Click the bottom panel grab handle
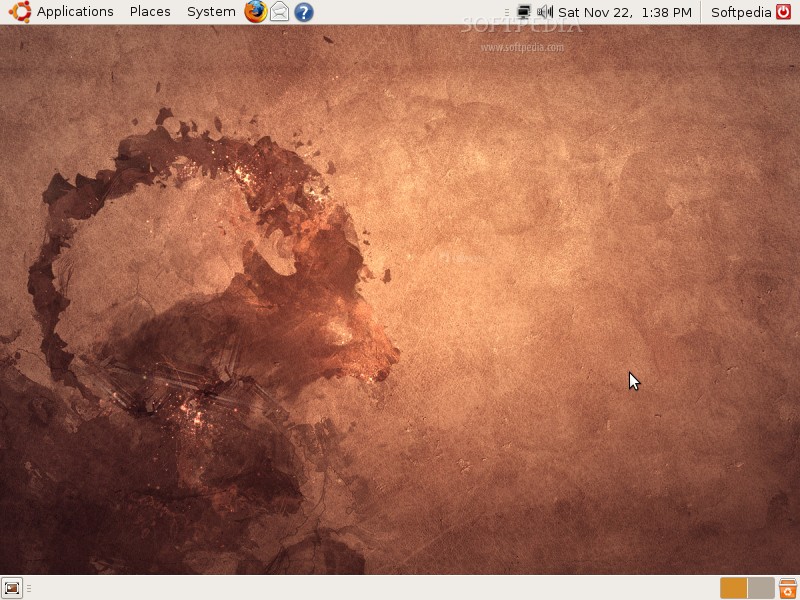Viewport: 800px width, 600px height. tap(29, 587)
